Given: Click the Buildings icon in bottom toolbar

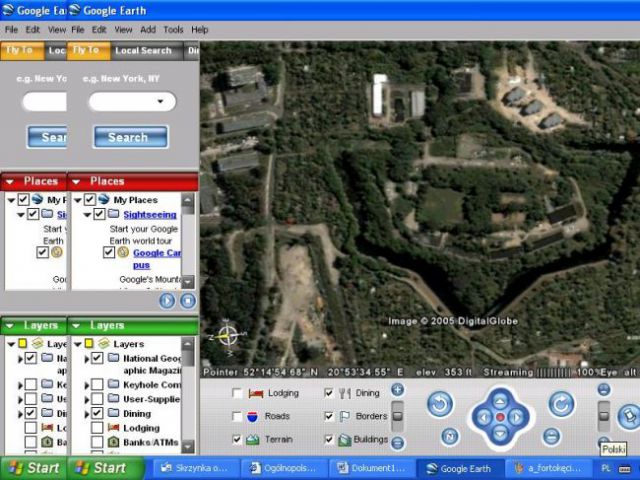Looking at the screenshot, I should [x=345, y=440].
